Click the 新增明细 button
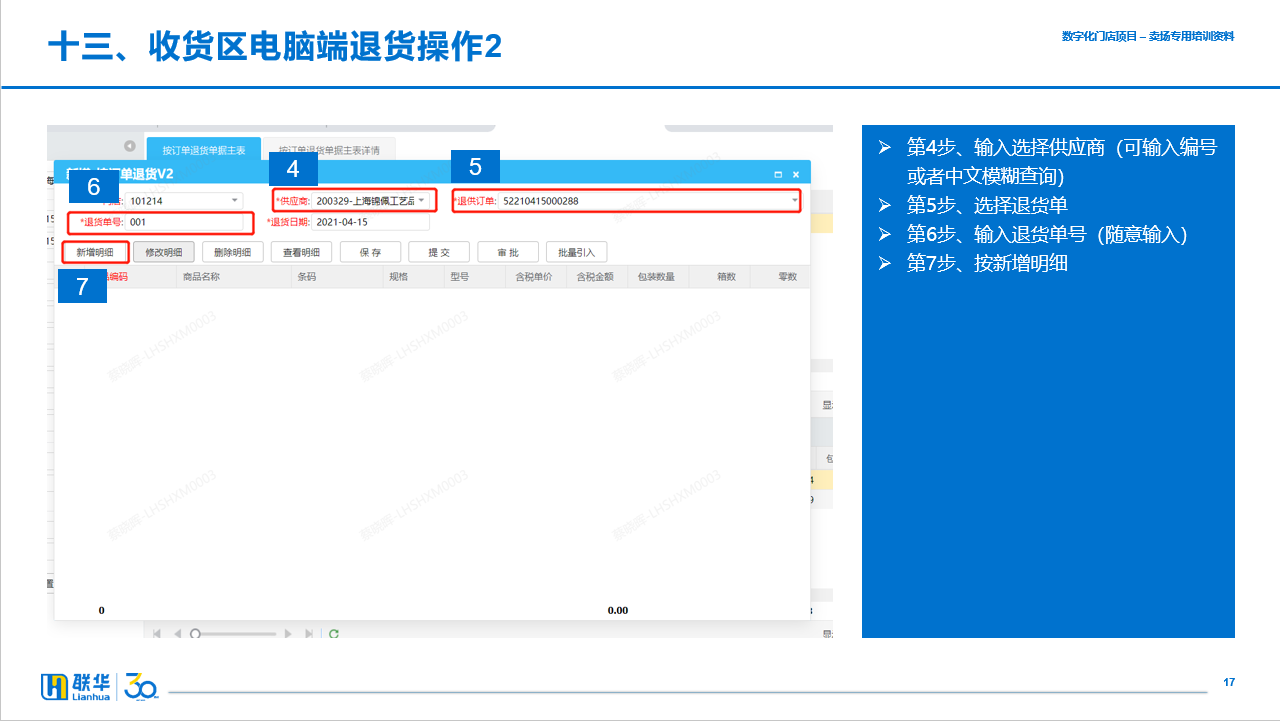This screenshot has width=1280, height=721. pyautogui.click(x=95, y=252)
